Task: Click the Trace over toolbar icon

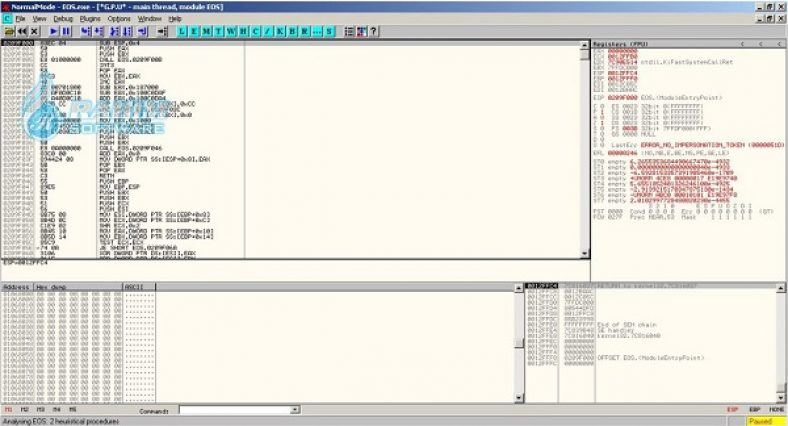Action: click(x=127, y=31)
